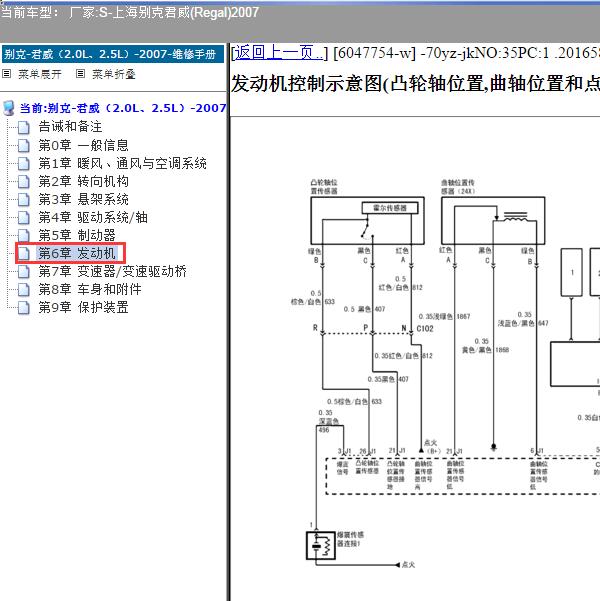Click the document icon next to 第2章

[23, 182]
